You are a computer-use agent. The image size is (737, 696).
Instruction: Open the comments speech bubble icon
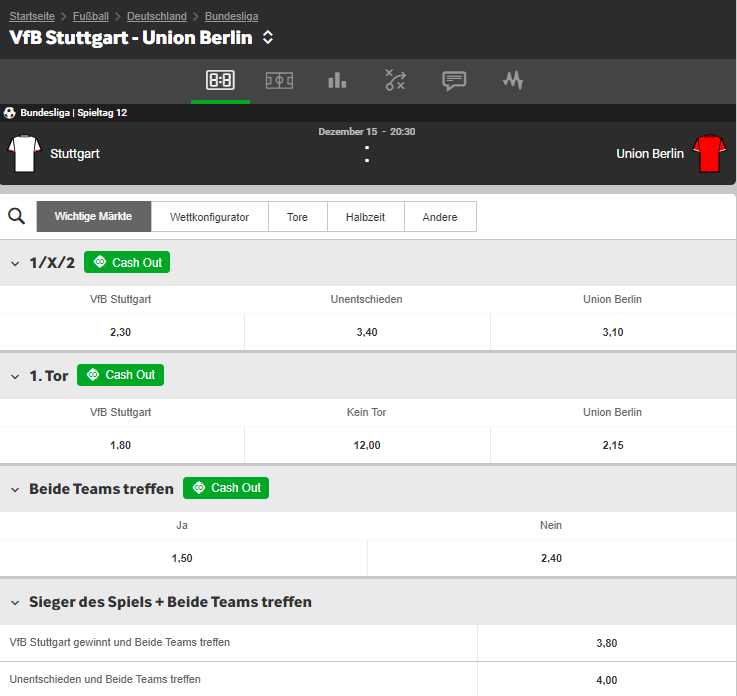pos(454,81)
